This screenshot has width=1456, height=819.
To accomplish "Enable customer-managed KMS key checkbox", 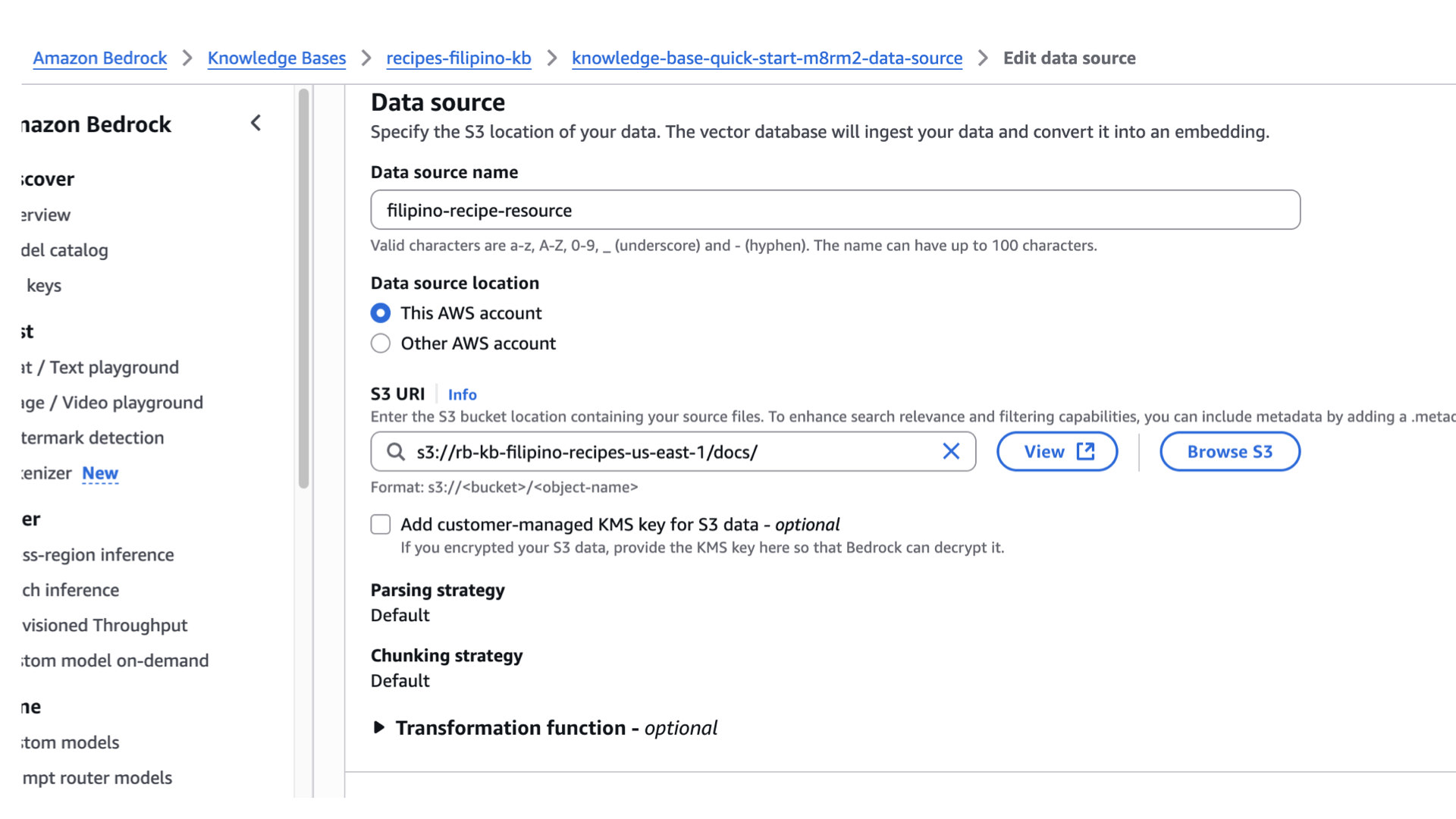I will (x=381, y=525).
